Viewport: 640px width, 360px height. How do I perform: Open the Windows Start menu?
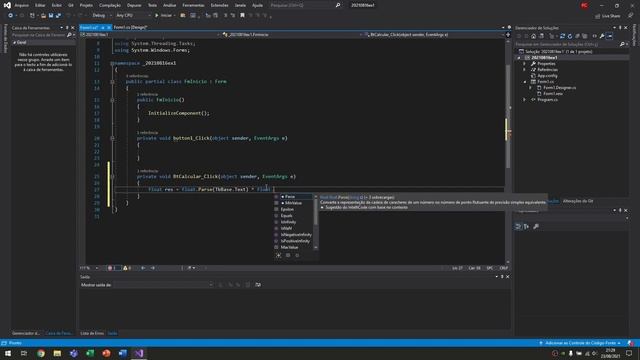pyautogui.click(x=8, y=353)
